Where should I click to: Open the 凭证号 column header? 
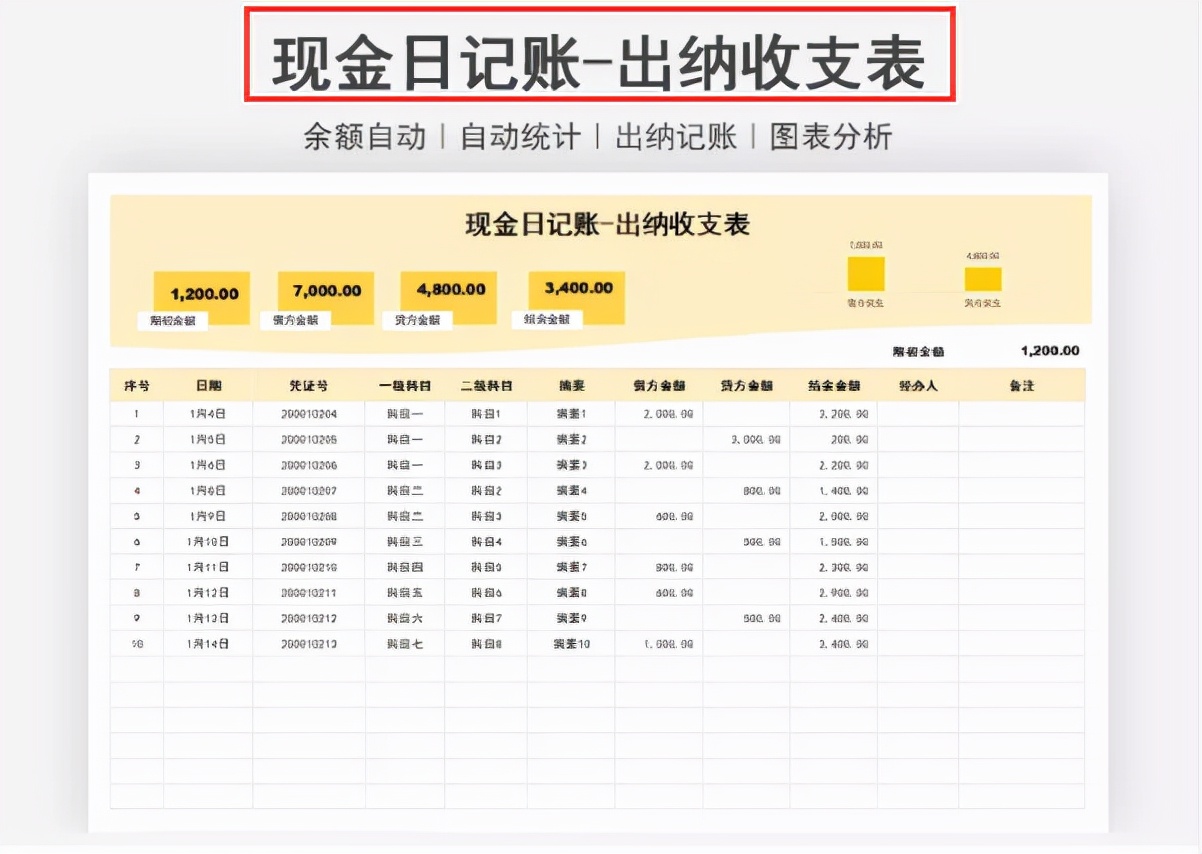310,385
